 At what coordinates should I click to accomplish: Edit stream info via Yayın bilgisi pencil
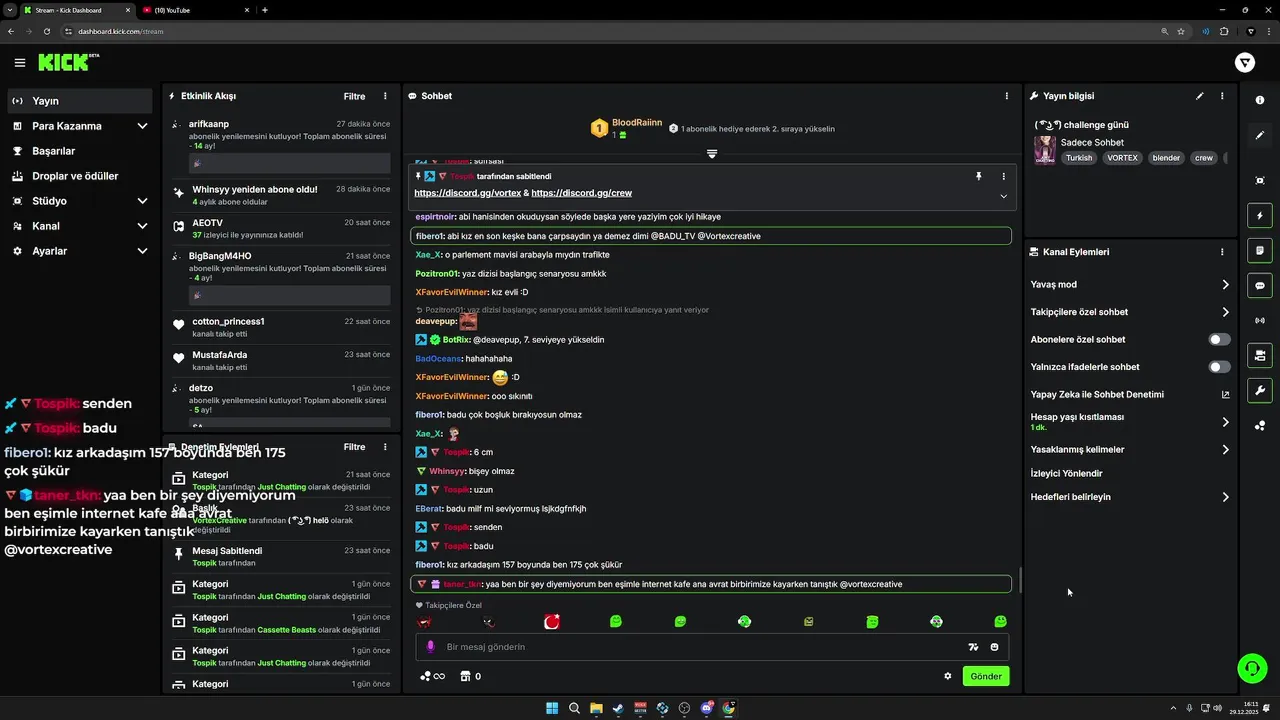pos(1200,96)
